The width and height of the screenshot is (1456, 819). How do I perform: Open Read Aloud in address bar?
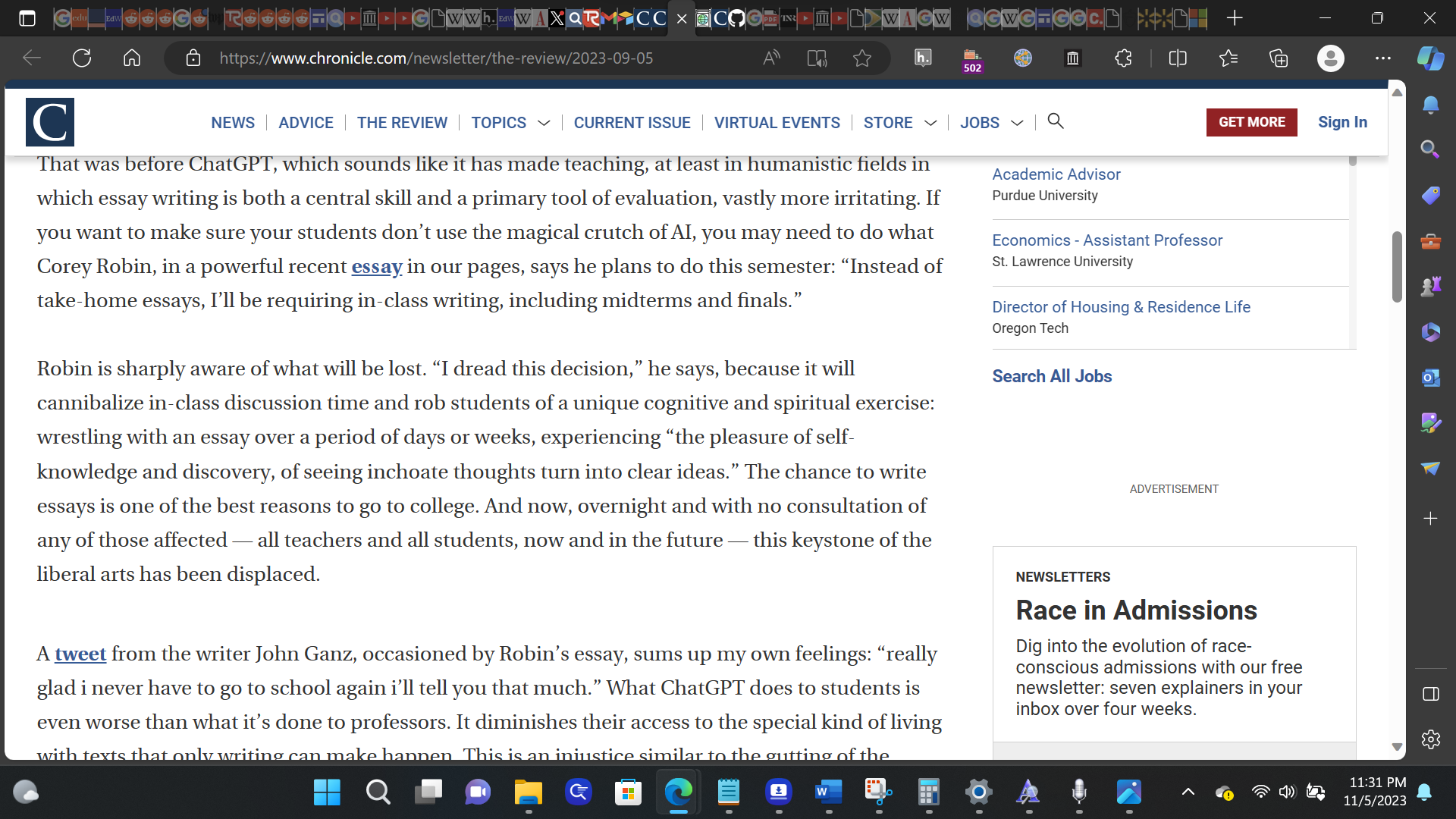[771, 58]
